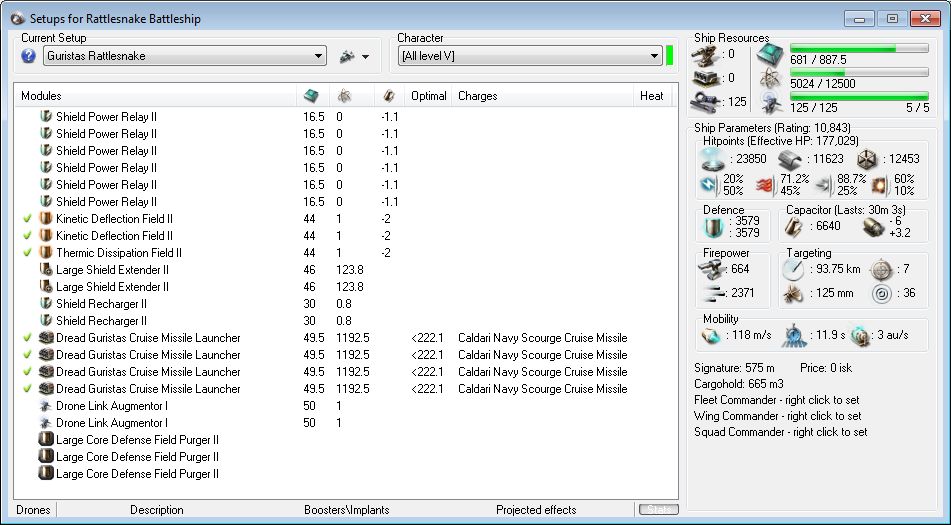Toggle first Dread Guristas Cruise Missile Launcher checkmark
951x525 pixels.
click(x=27, y=338)
